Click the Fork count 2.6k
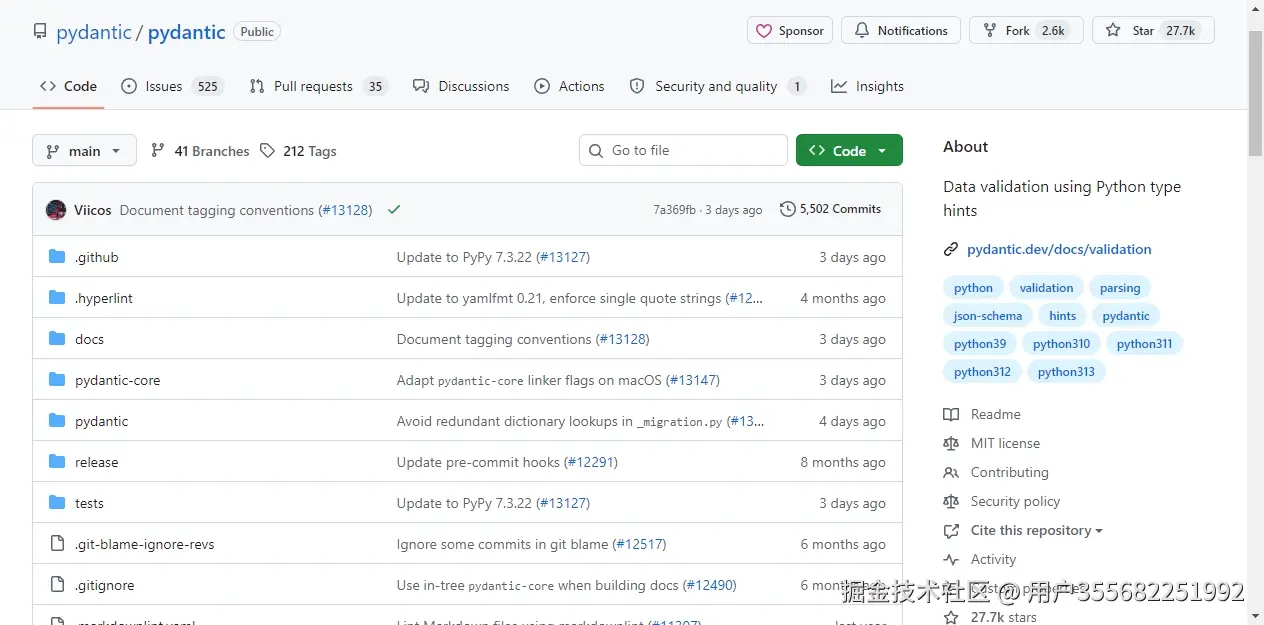The width and height of the screenshot is (1264, 625). [x=1053, y=31]
